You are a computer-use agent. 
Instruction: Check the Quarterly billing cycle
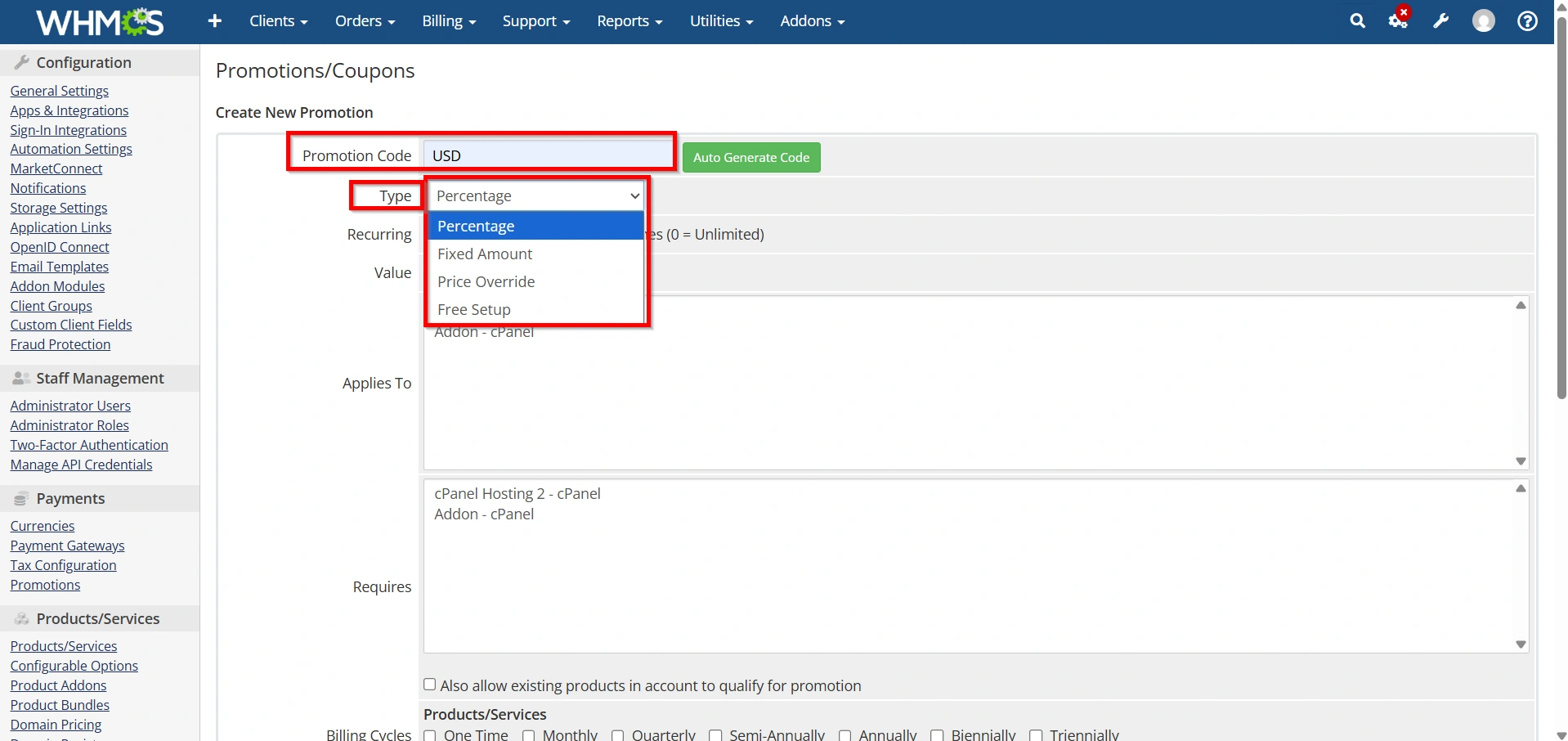pyautogui.click(x=617, y=735)
